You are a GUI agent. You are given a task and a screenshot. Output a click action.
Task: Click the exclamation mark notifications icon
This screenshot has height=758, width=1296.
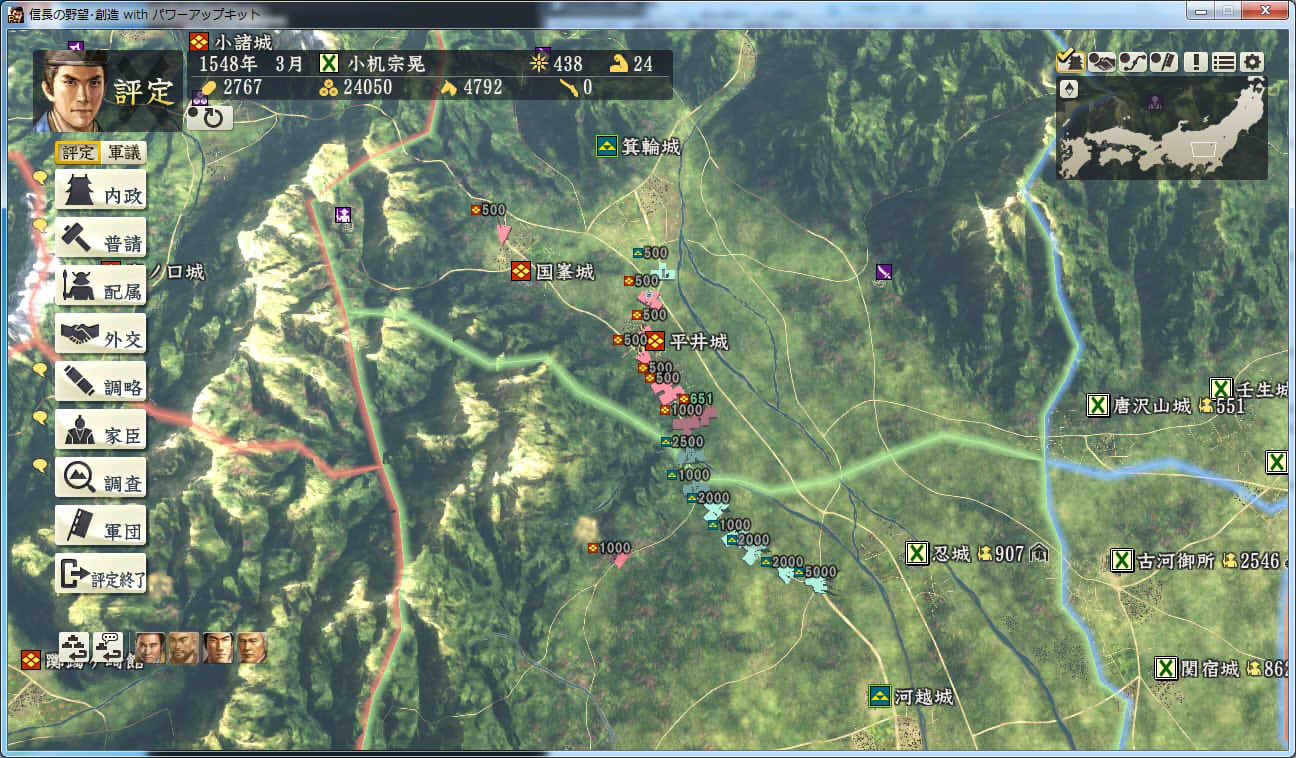(1194, 61)
